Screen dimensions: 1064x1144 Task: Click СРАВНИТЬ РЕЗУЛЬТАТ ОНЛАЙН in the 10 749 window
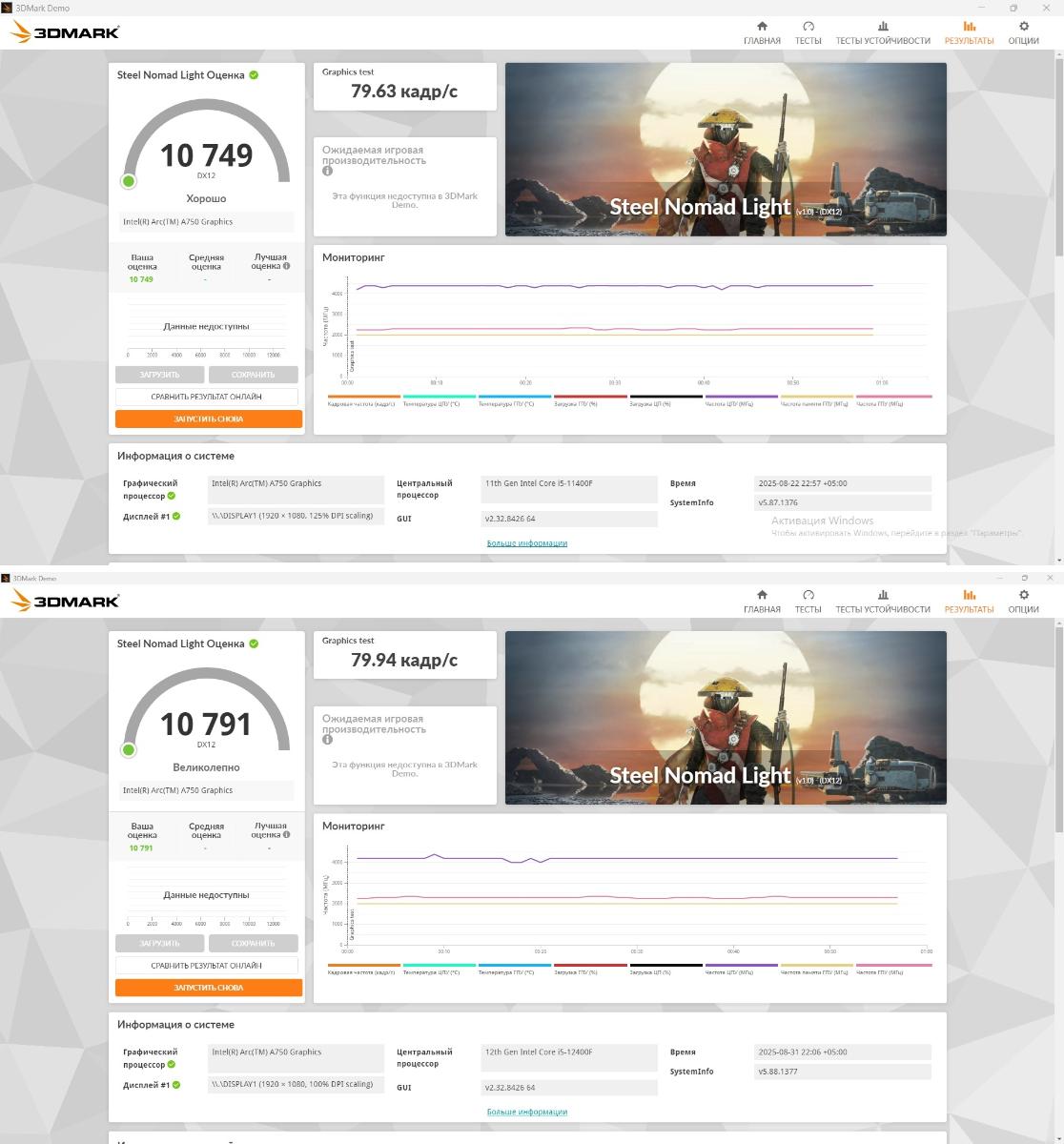pyautogui.click(x=207, y=397)
